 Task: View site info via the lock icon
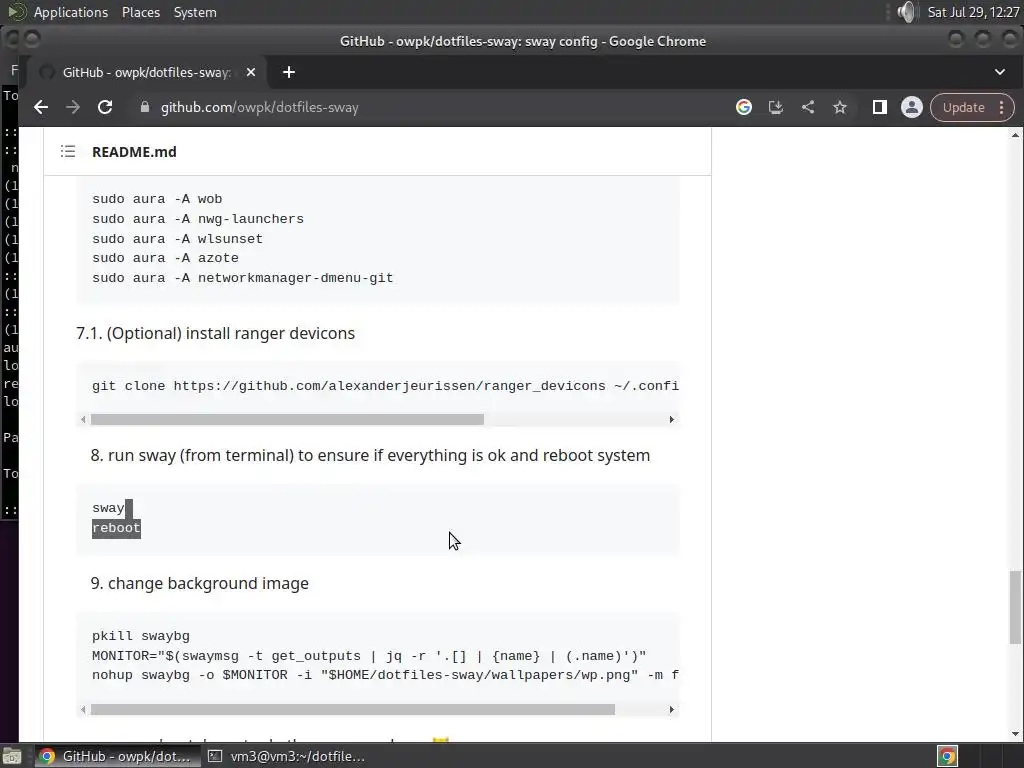tap(145, 107)
